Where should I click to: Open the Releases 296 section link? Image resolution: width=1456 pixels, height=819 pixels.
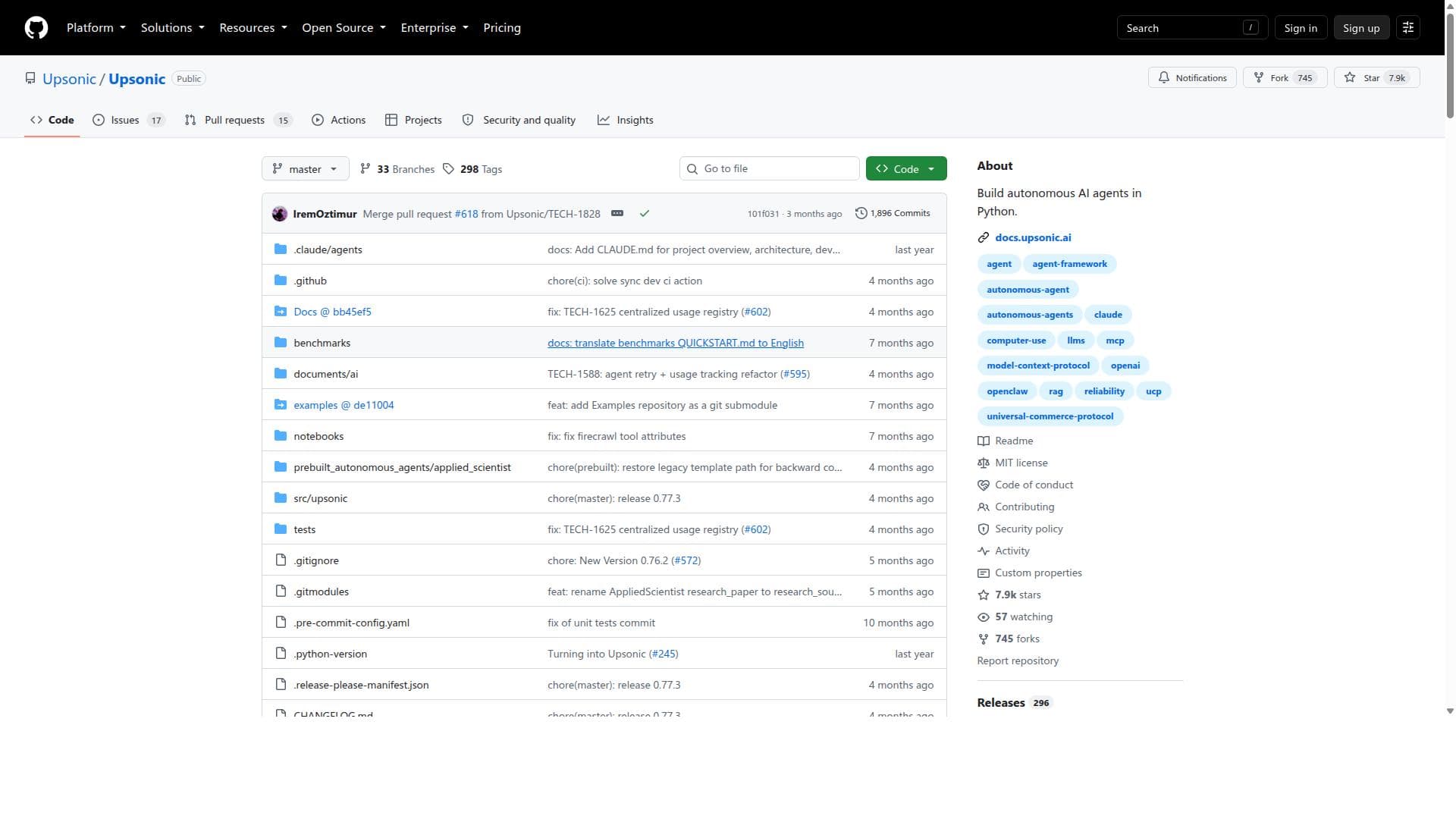tap(1014, 703)
